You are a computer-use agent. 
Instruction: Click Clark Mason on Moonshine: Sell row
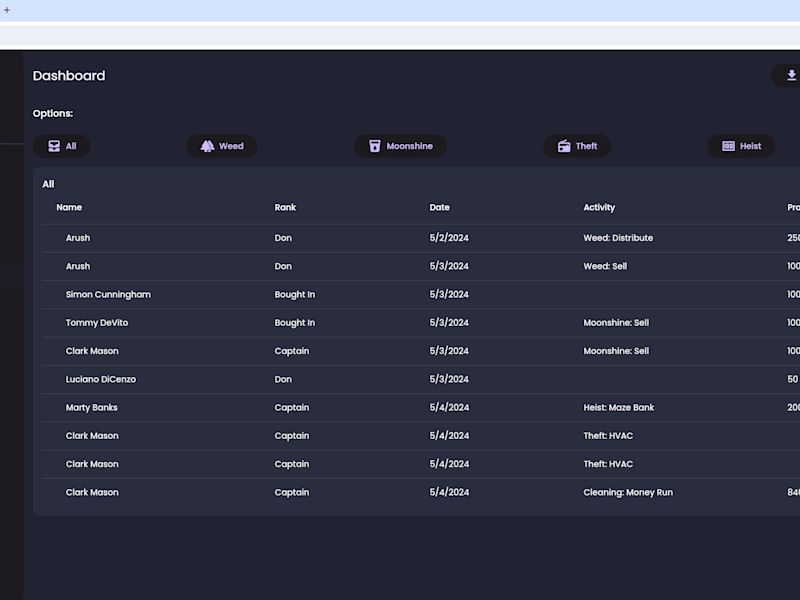(92, 351)
